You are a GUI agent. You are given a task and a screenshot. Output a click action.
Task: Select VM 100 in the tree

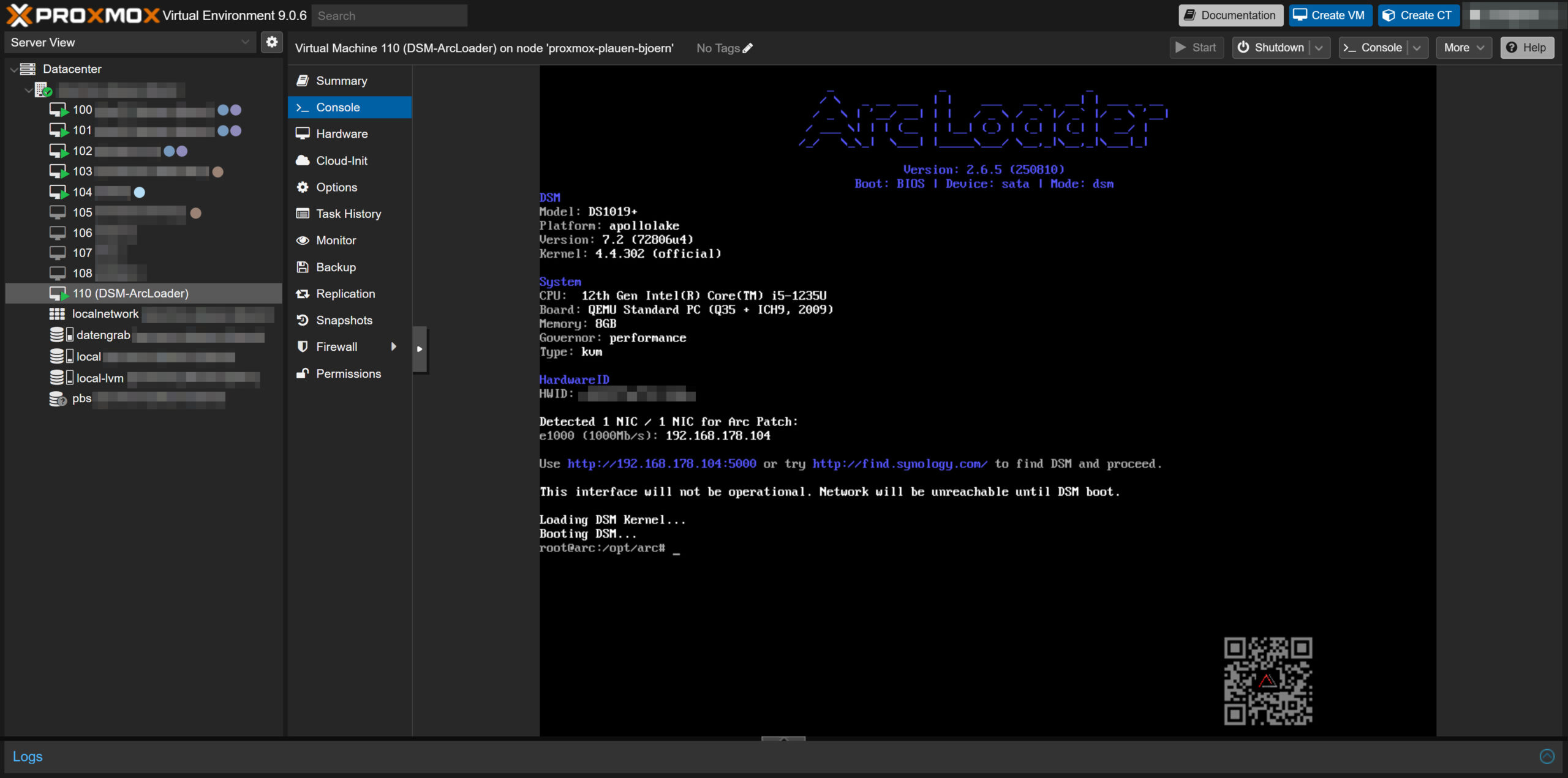point(144,110)
